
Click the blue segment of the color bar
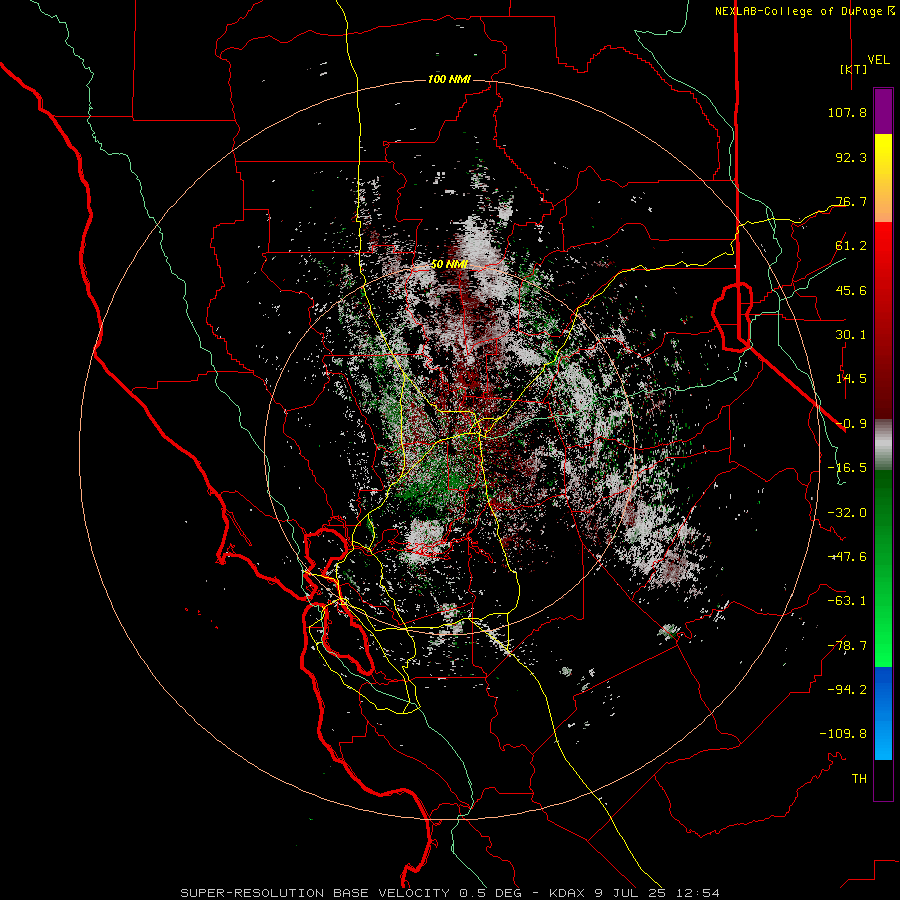(x=883, y=713)
